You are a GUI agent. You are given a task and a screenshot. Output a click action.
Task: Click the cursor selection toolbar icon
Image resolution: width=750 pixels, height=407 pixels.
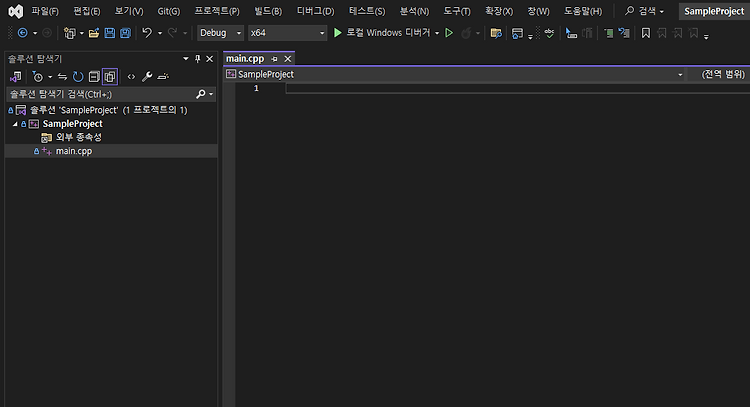click(571, 33)
